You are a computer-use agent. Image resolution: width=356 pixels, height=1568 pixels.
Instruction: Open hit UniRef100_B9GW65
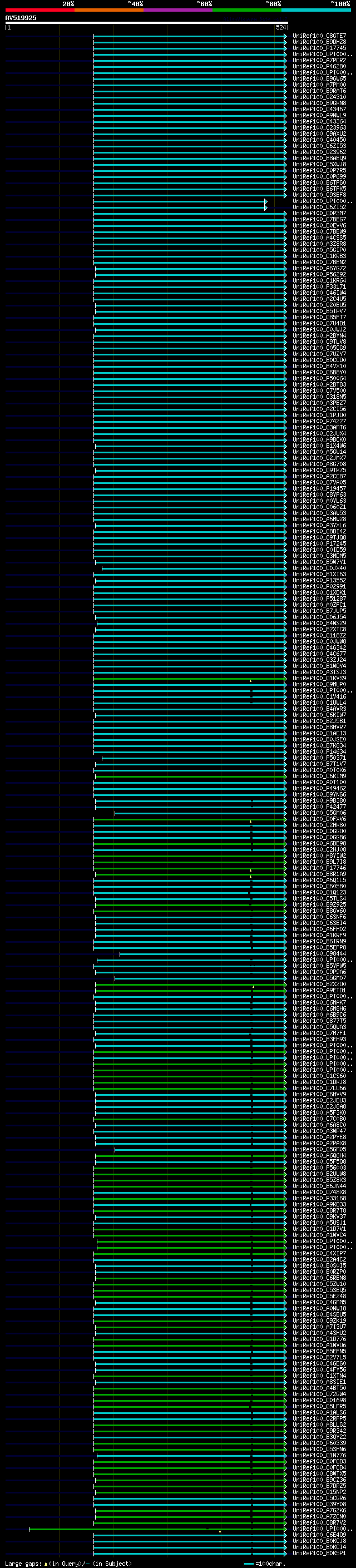(x=319, y=78)
